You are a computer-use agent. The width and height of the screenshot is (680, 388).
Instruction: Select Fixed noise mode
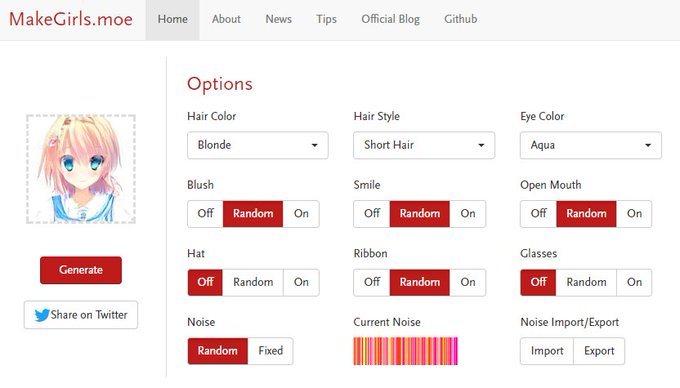pyautogui.click(x=270, y=351)
